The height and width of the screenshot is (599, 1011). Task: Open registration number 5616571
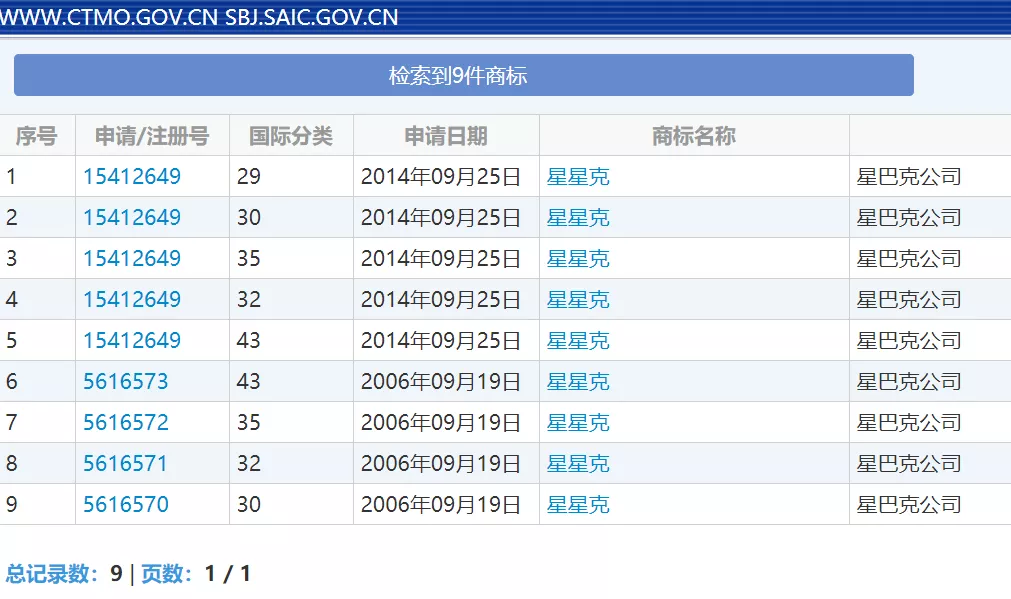coord(126,464)
